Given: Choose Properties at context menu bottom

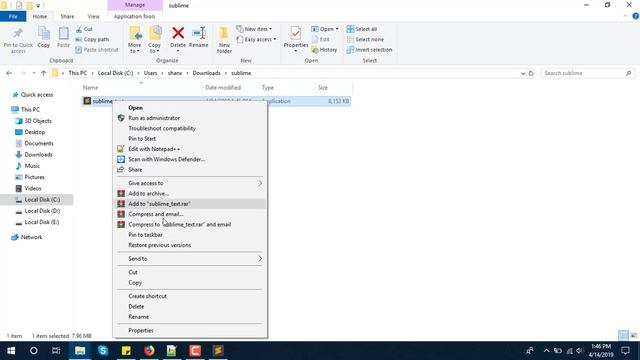Looking at the screenshot, I should pos(190,330).
